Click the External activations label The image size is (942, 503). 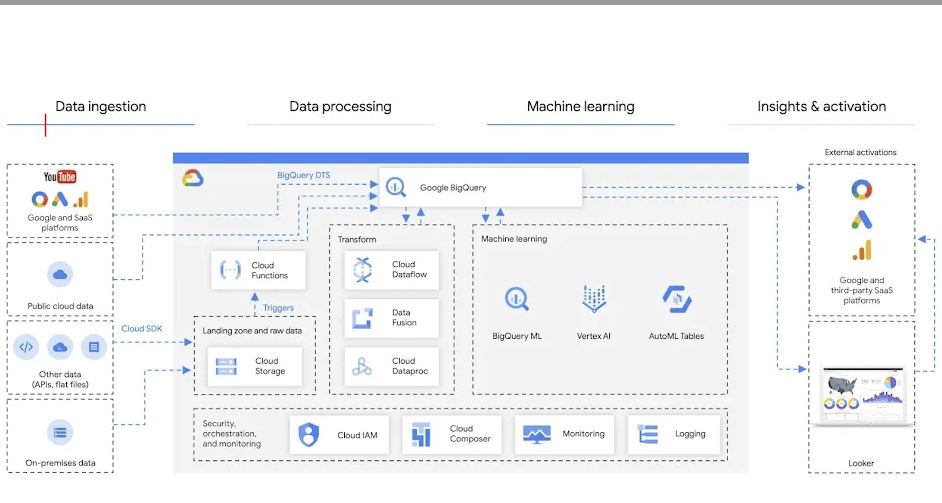point(860,153)
